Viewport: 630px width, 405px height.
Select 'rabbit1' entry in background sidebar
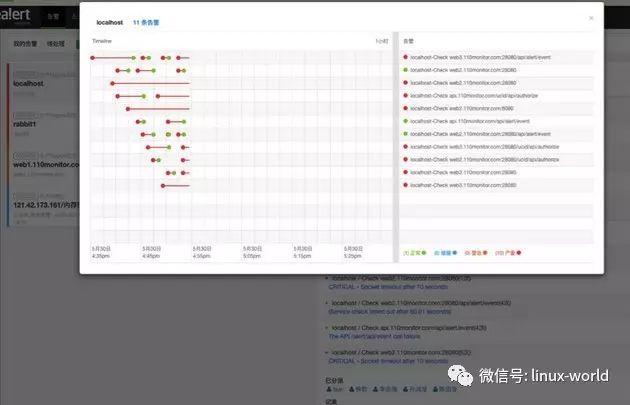(x=25, y=124)
